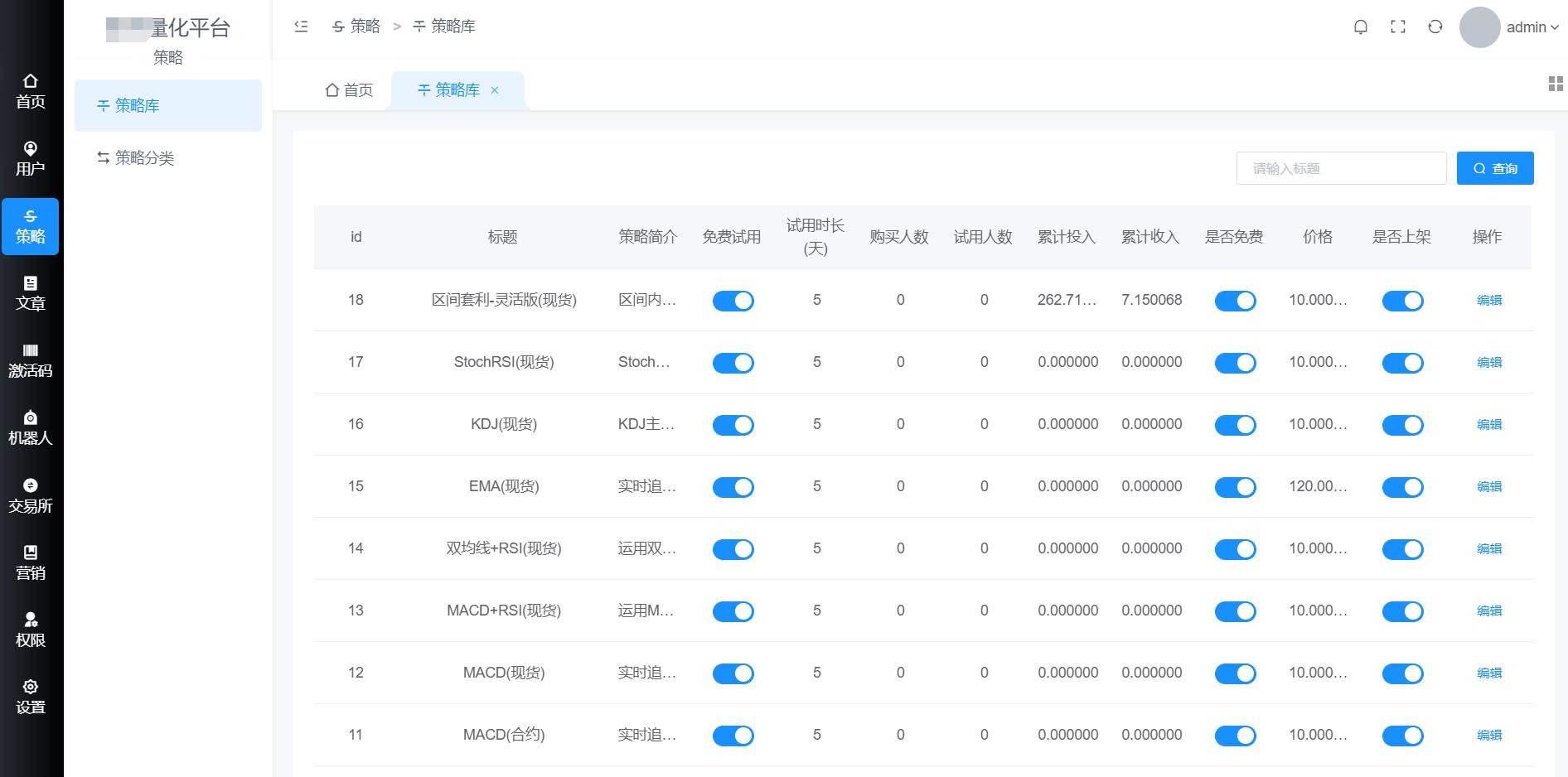Open the 权限 sidebar section
1568x777 pixels.
(x=31, y=630)
